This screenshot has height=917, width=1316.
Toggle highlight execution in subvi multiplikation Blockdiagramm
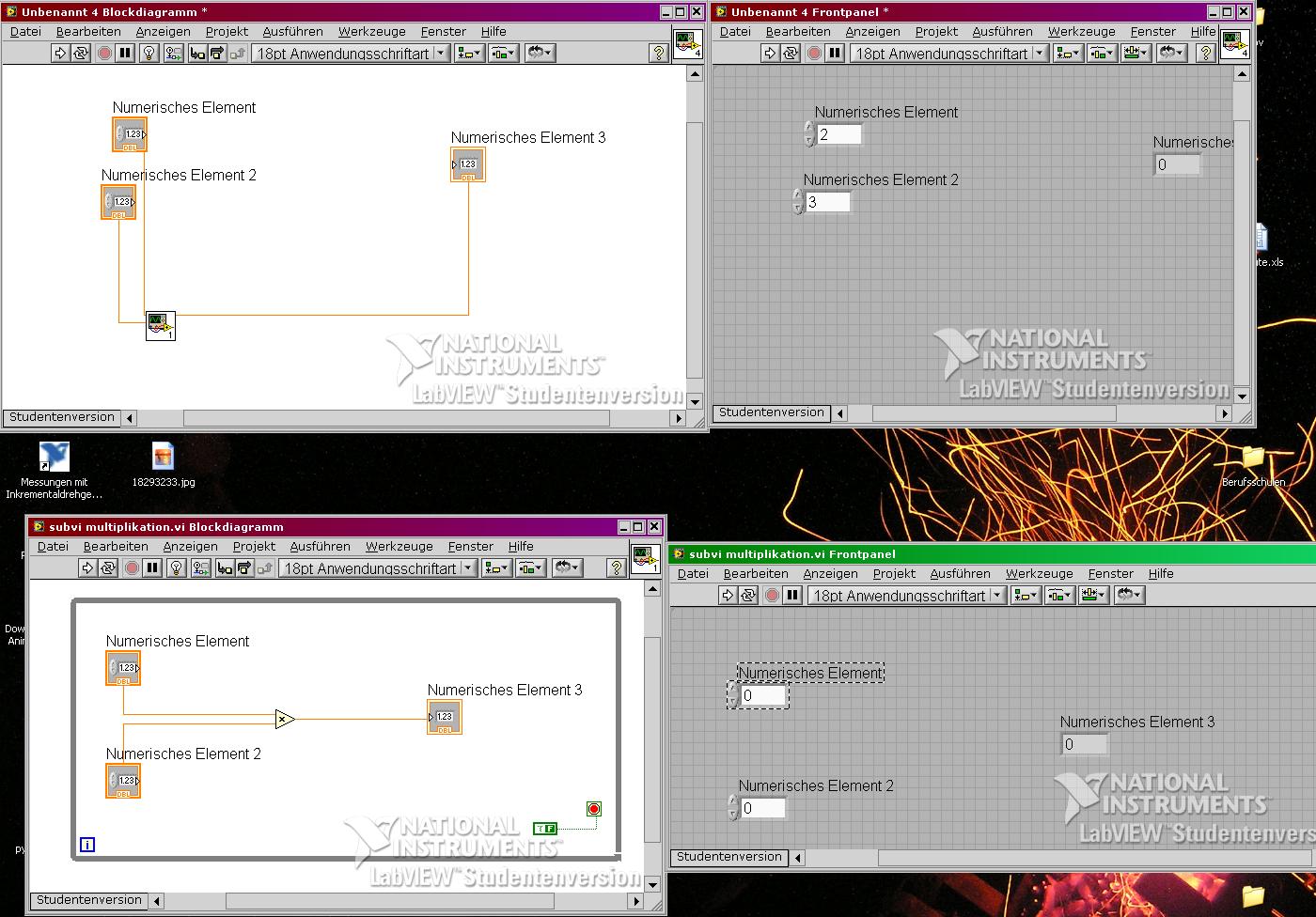(x=176, y=568)
